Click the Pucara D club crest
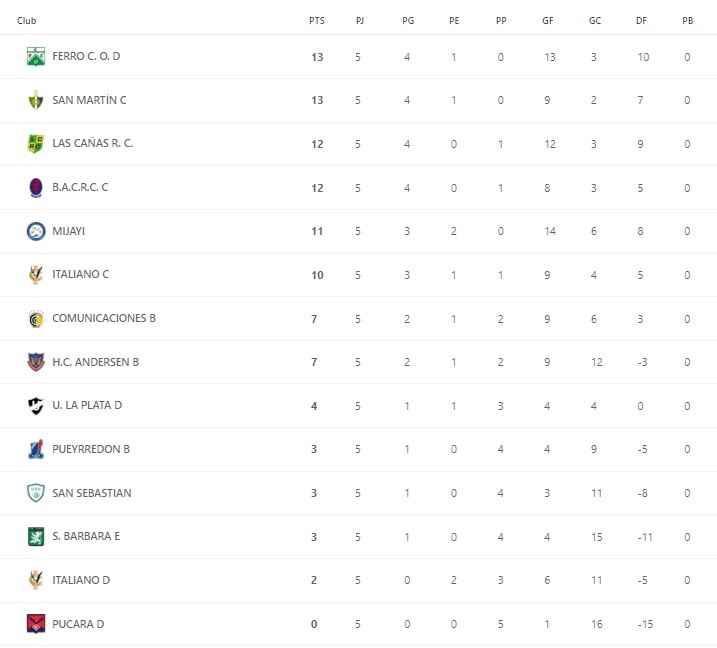 36,624
